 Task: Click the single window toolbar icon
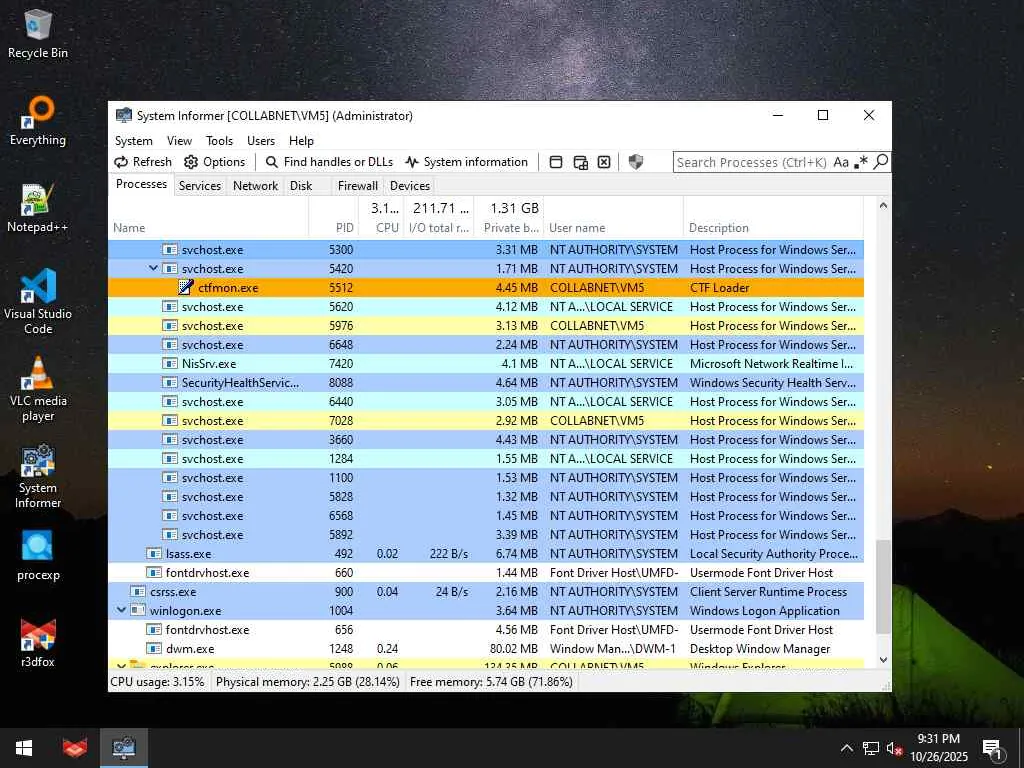(x=556, y=162)
